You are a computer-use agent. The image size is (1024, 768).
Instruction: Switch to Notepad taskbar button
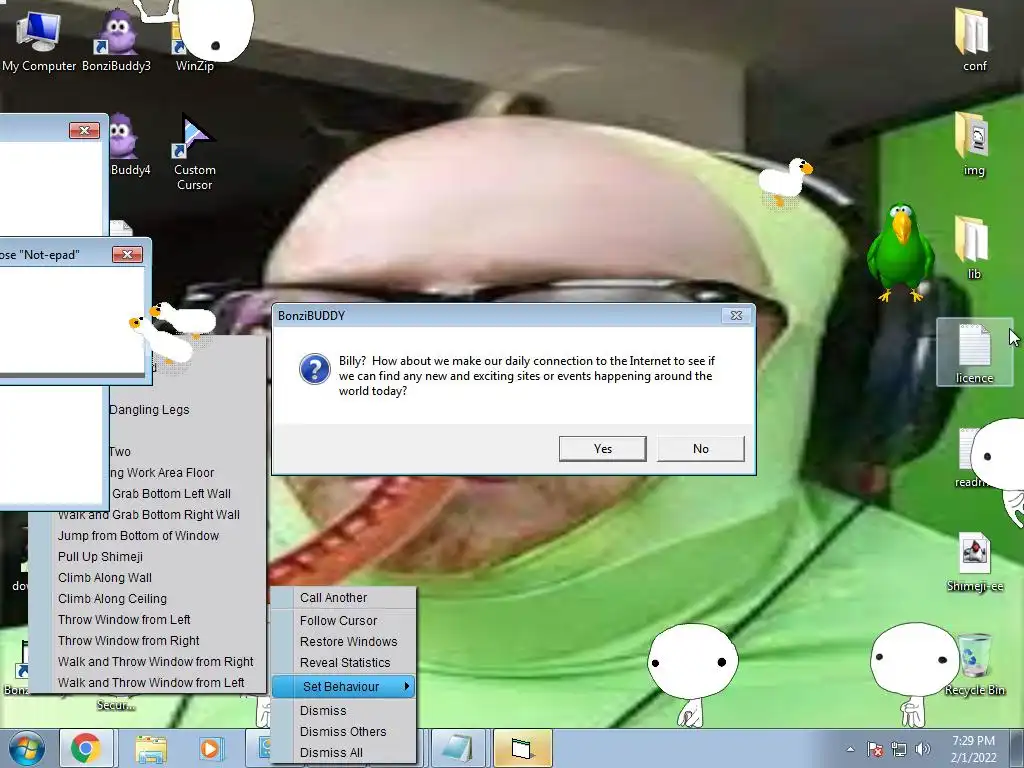pos(457,748)
